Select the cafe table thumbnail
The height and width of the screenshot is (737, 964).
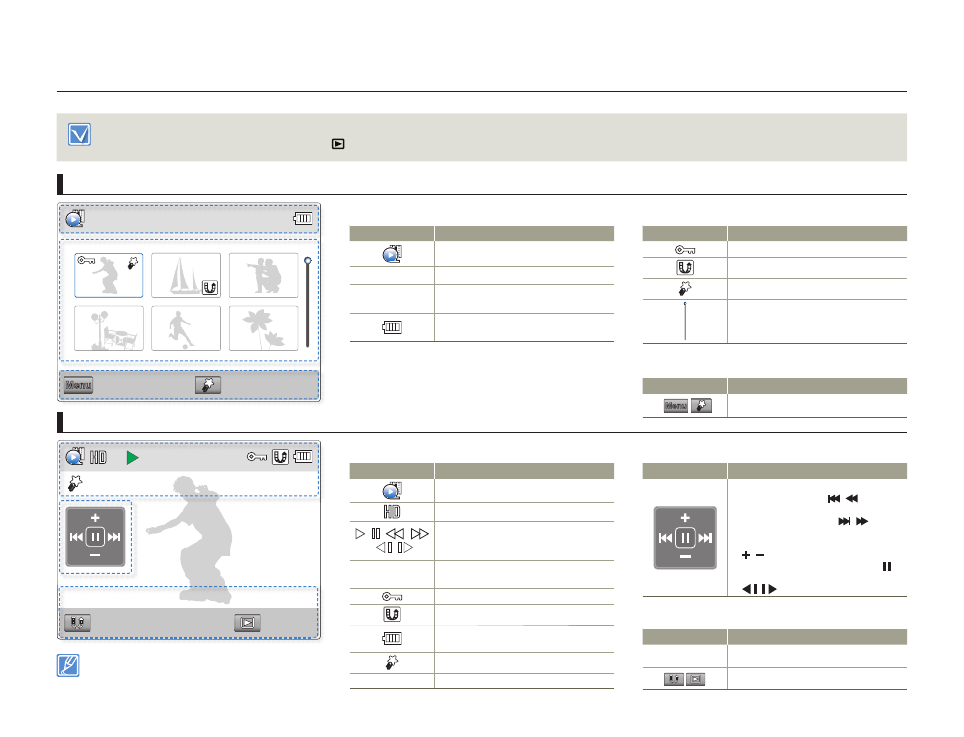pyautogui.click(x=109, y=328)
